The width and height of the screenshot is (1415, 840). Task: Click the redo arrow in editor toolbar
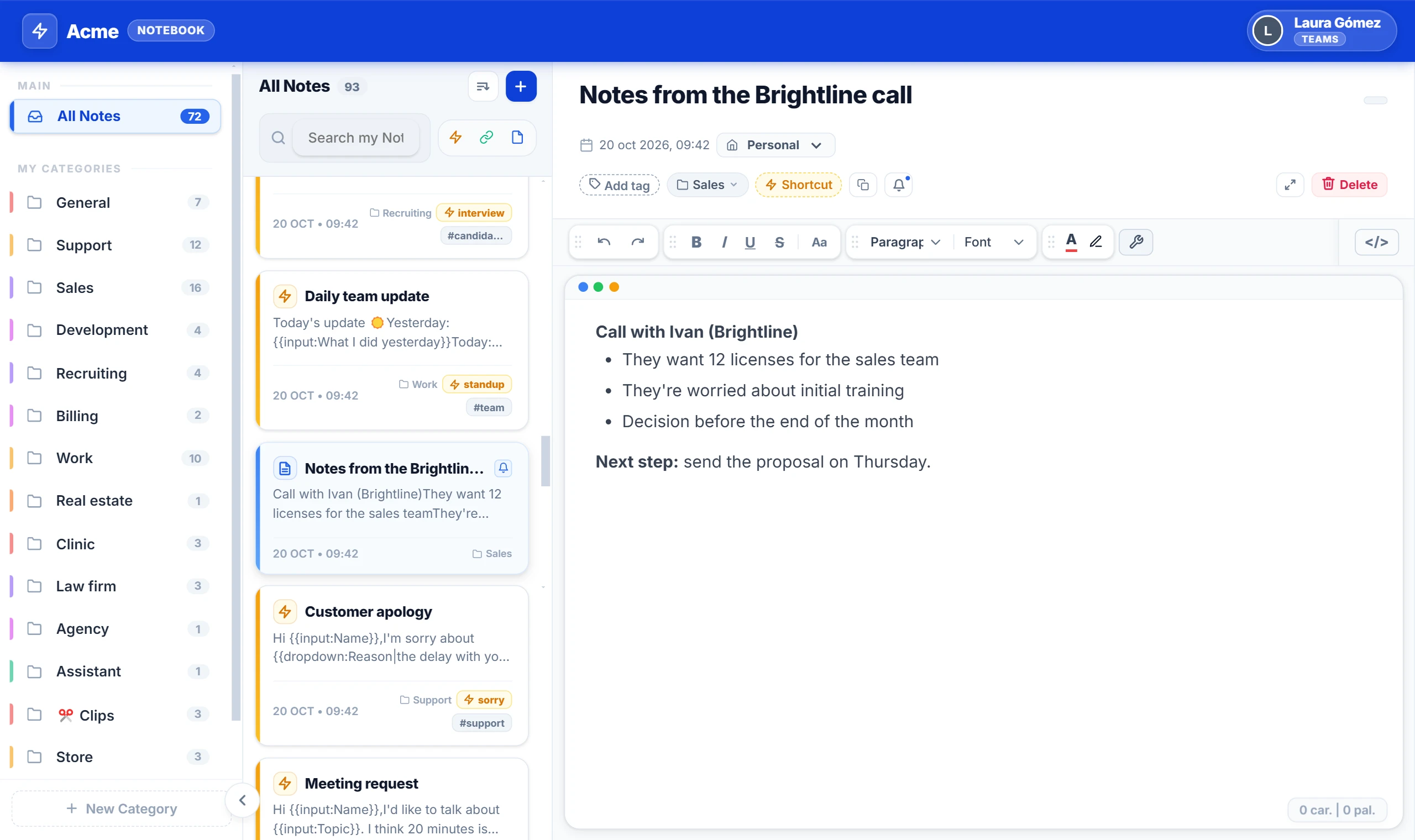pyautogui.click(x=638, y=242)
